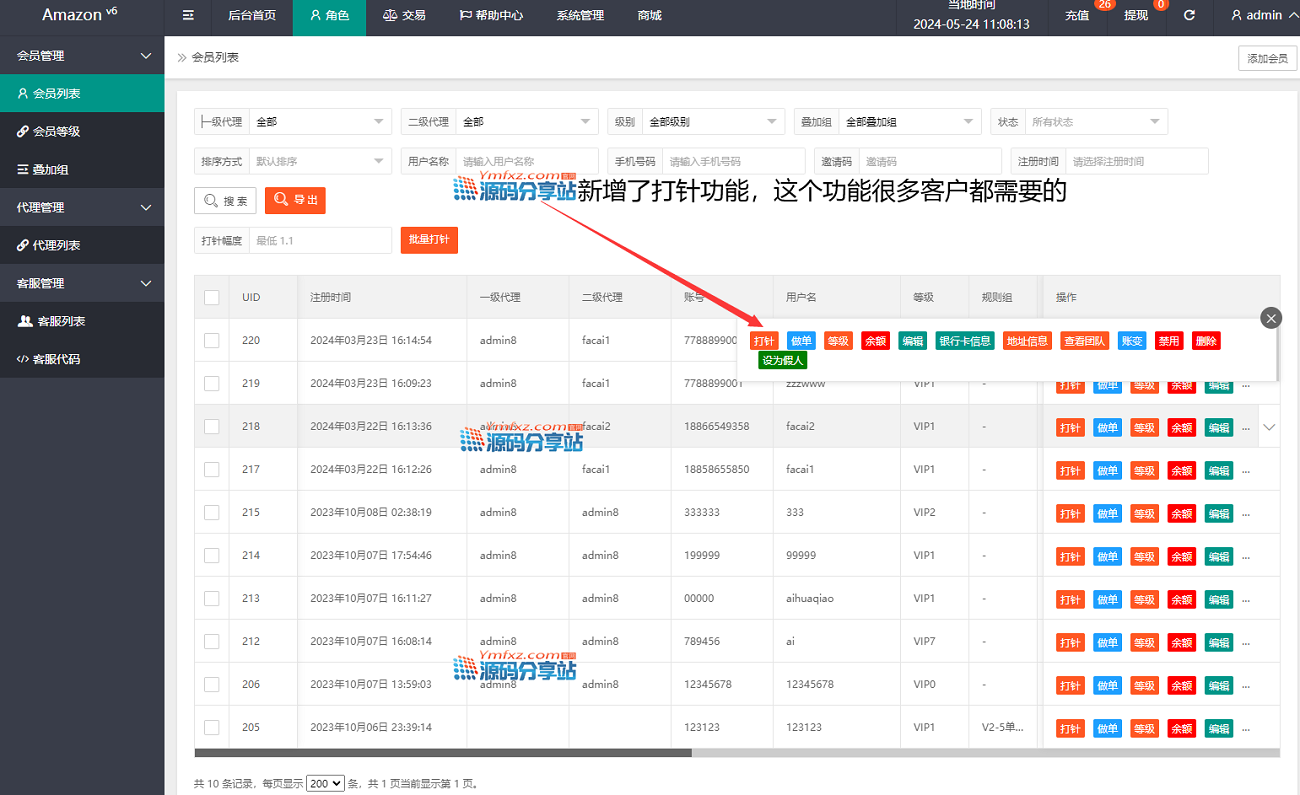The width and height of the screenshot is (1300, 795).
Task: Expand the 级别 level dropdown
Action: pyautogui.click(x=712, y=122)
